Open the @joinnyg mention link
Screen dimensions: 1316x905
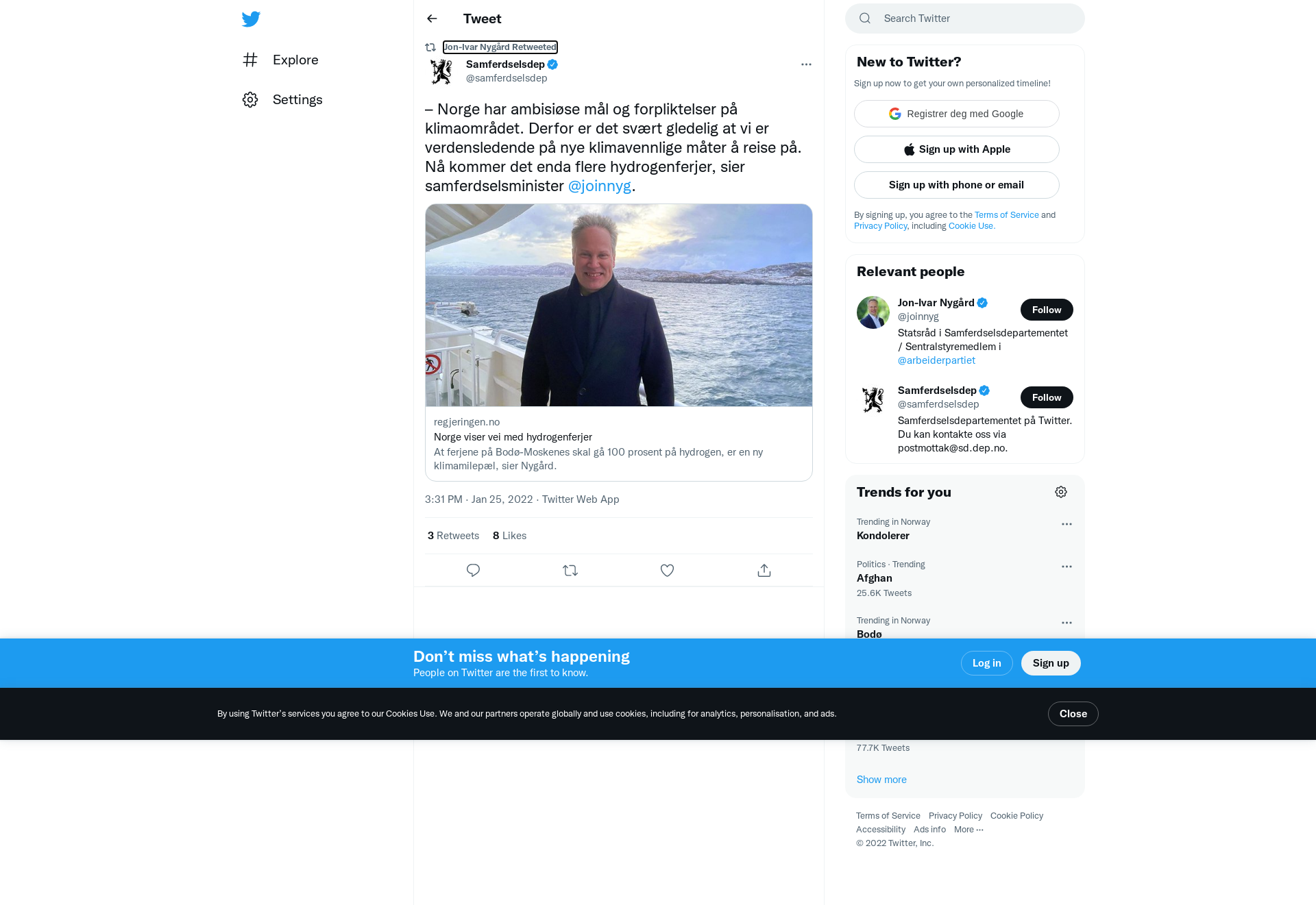pos(599,186)
